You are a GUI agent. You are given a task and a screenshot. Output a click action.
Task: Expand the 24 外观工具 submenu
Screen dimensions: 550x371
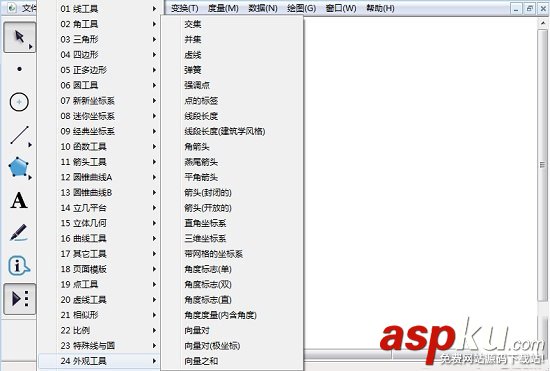click(x=99, y=361)
